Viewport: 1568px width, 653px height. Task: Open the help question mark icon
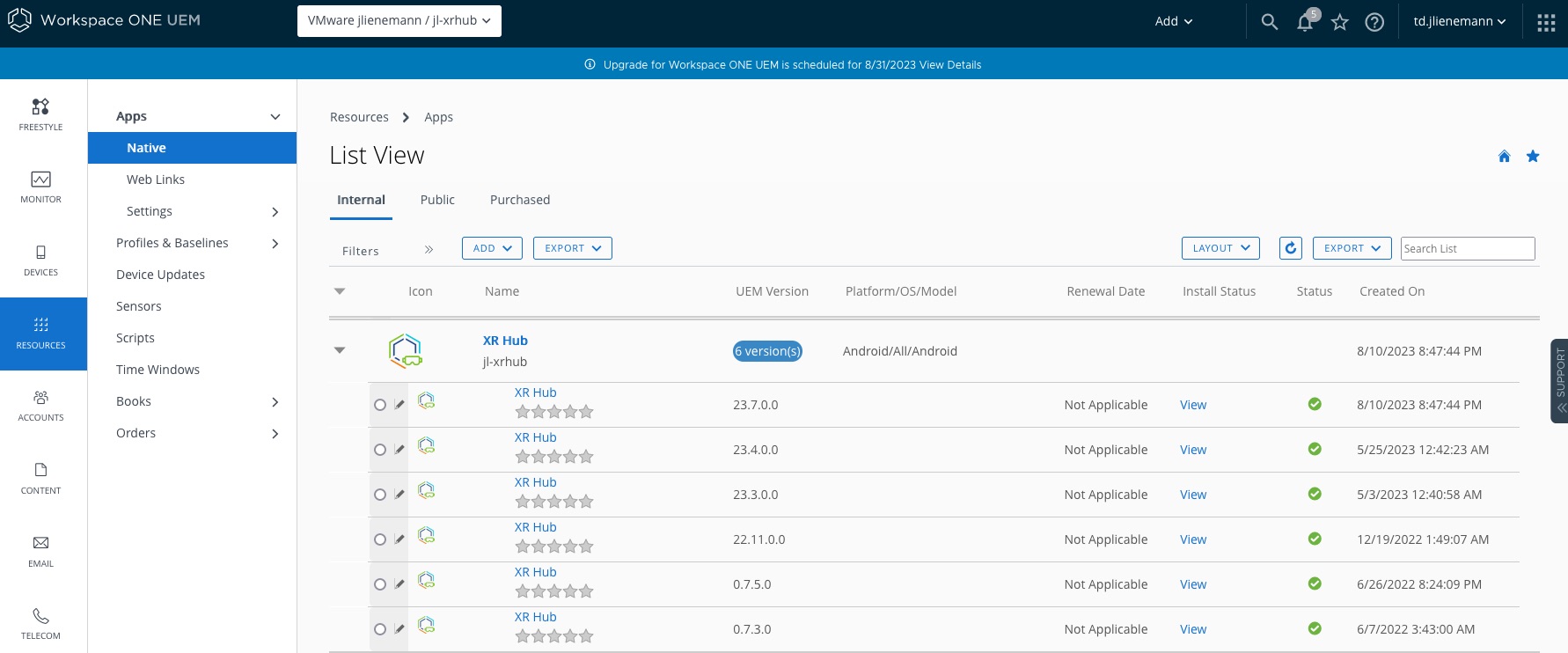(1374, 22)
